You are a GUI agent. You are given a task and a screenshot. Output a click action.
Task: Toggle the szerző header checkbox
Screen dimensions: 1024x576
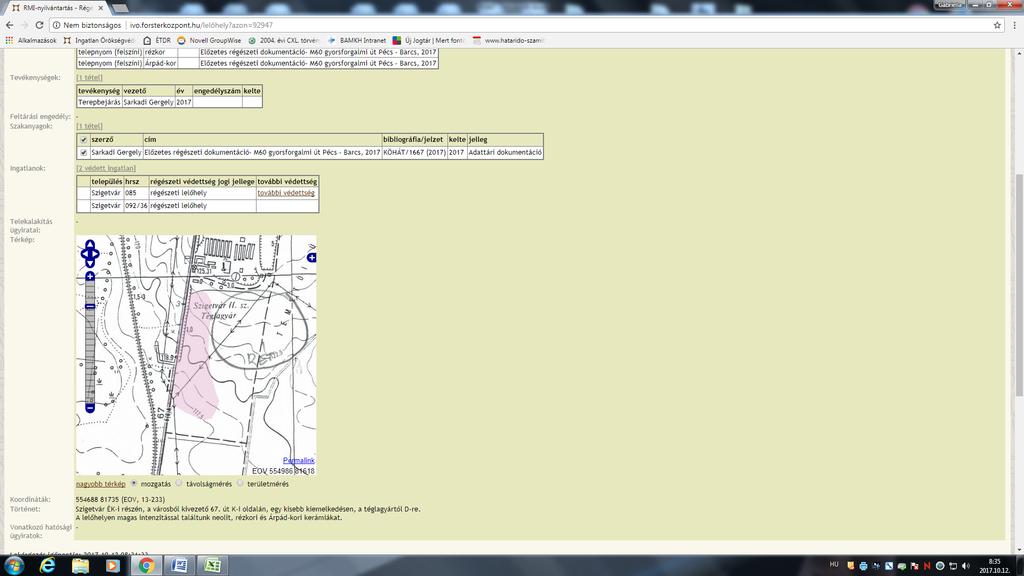pos(84,140)
